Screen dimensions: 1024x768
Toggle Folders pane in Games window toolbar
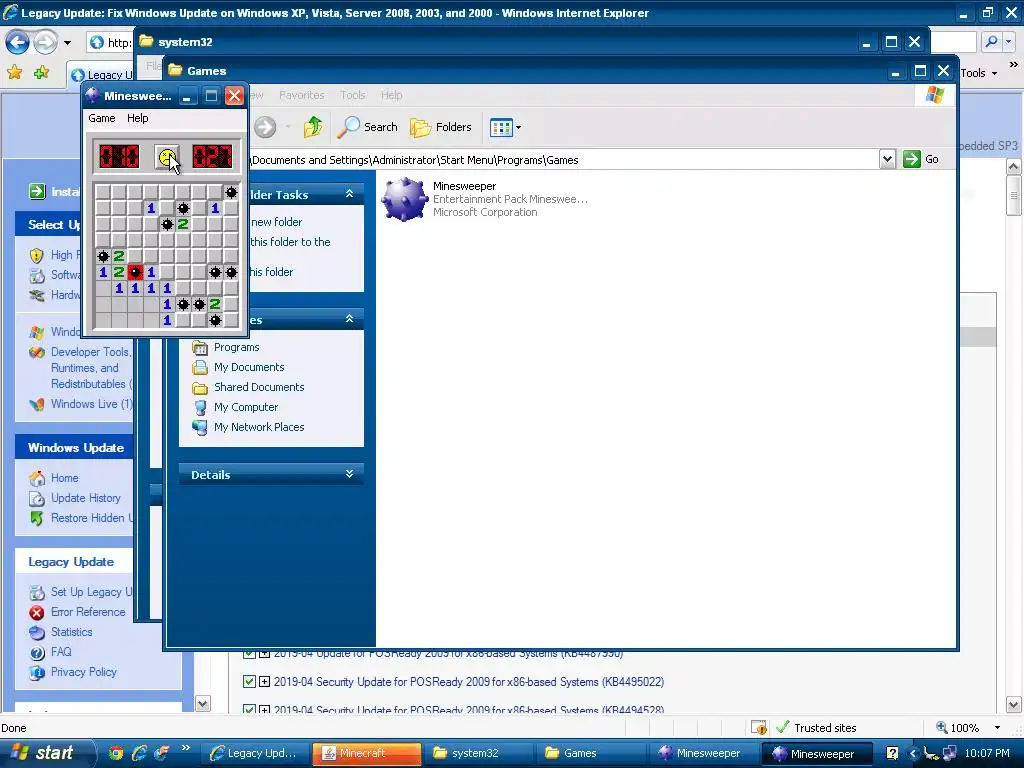click(x=441, y=127)
